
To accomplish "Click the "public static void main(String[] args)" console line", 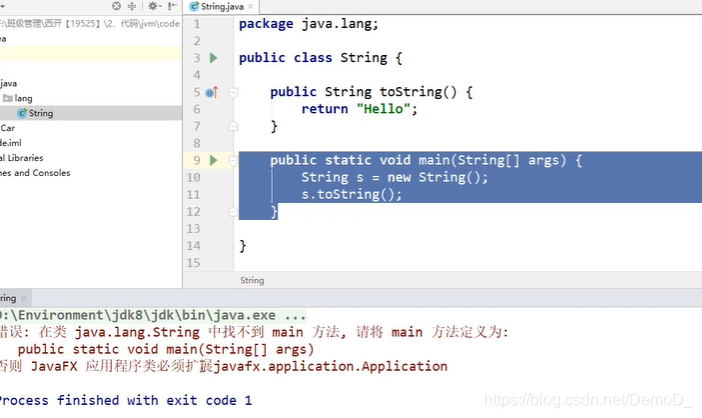I will pyautogui.click(x=166, y=350).
